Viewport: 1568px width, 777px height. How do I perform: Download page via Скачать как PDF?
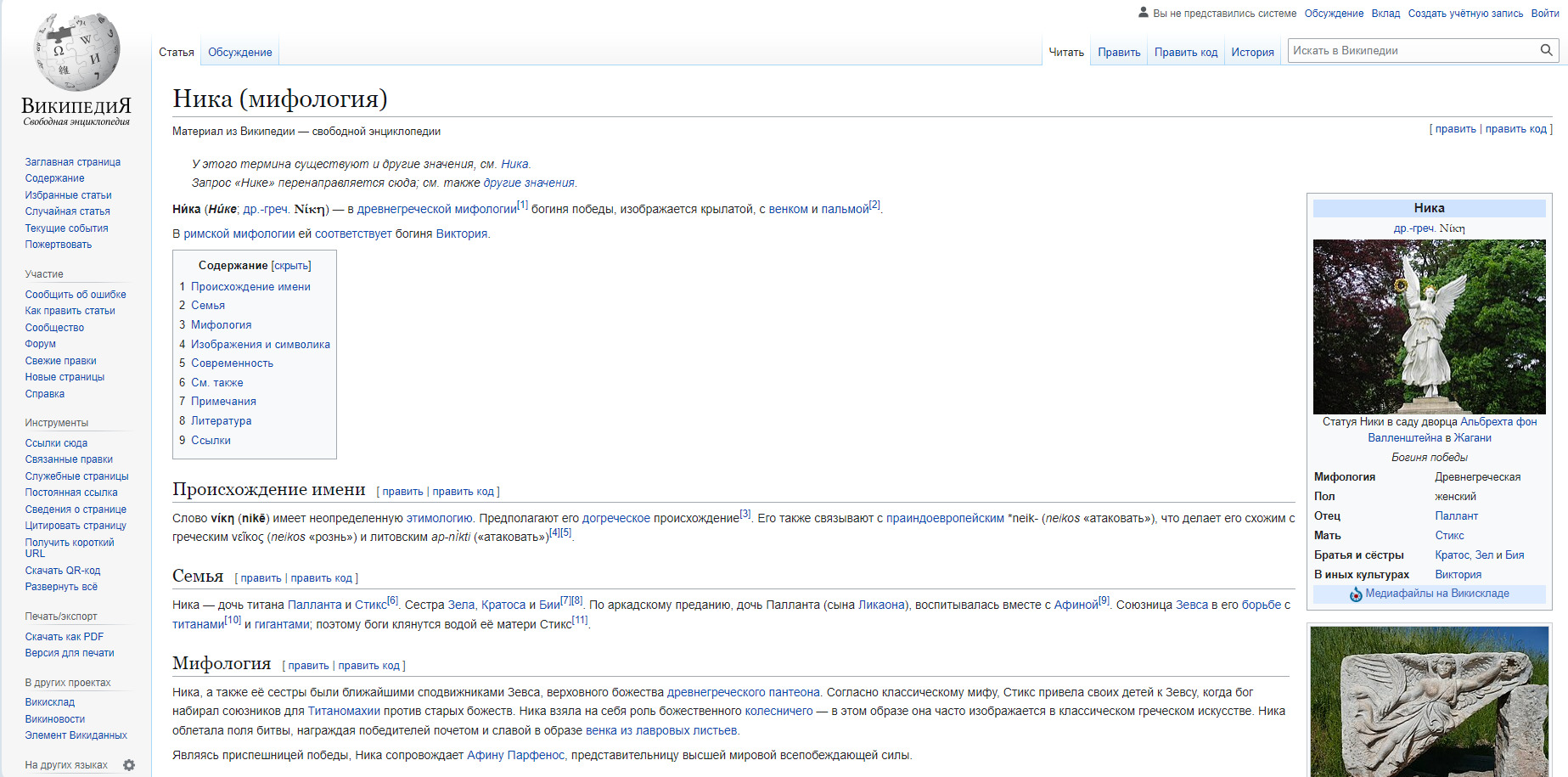(64, 637)
